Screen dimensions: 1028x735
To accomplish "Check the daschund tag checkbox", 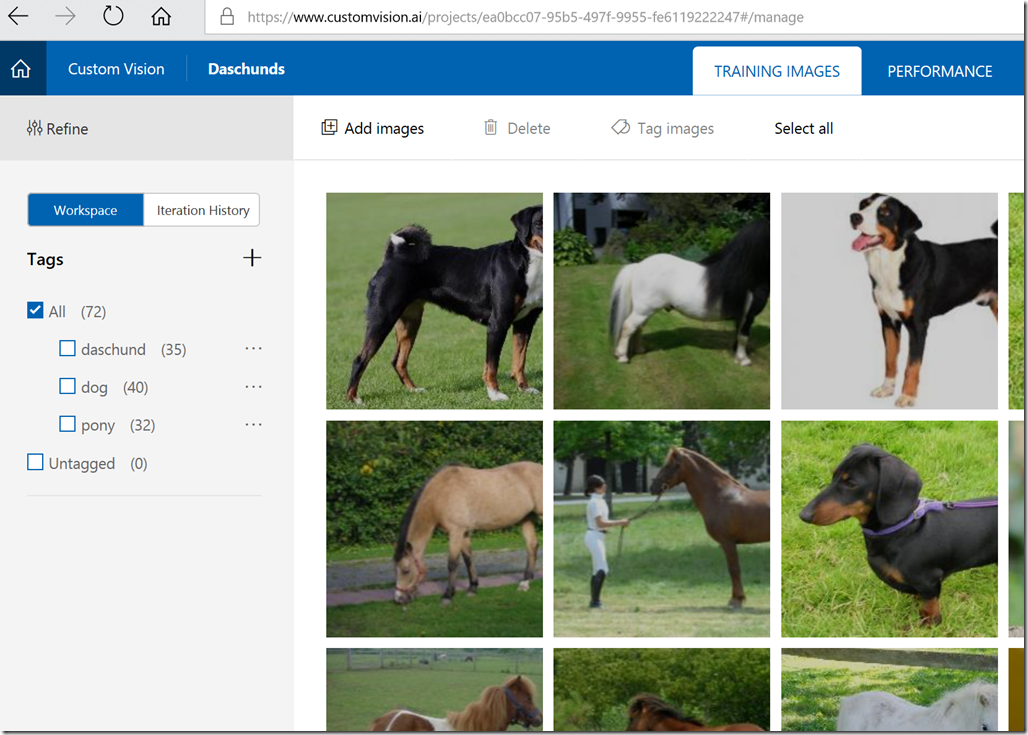I will point(68,348).
